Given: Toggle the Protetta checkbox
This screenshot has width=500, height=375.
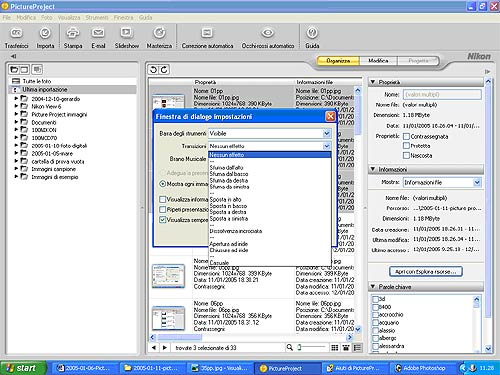Looking at the screenshot, I should coord(406,146).
